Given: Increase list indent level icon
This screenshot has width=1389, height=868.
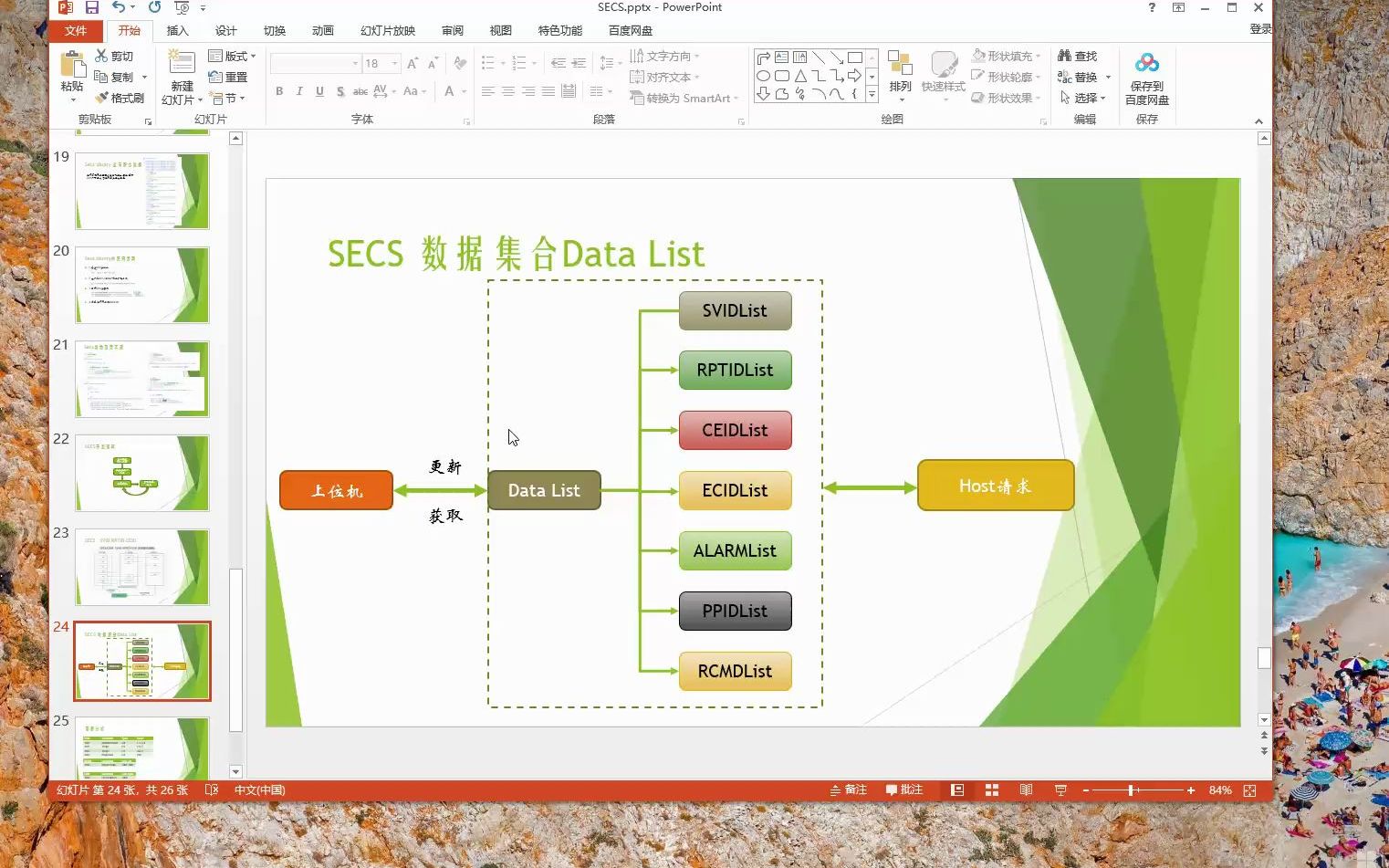Looking at the screenshot, I should click(579, 63).
